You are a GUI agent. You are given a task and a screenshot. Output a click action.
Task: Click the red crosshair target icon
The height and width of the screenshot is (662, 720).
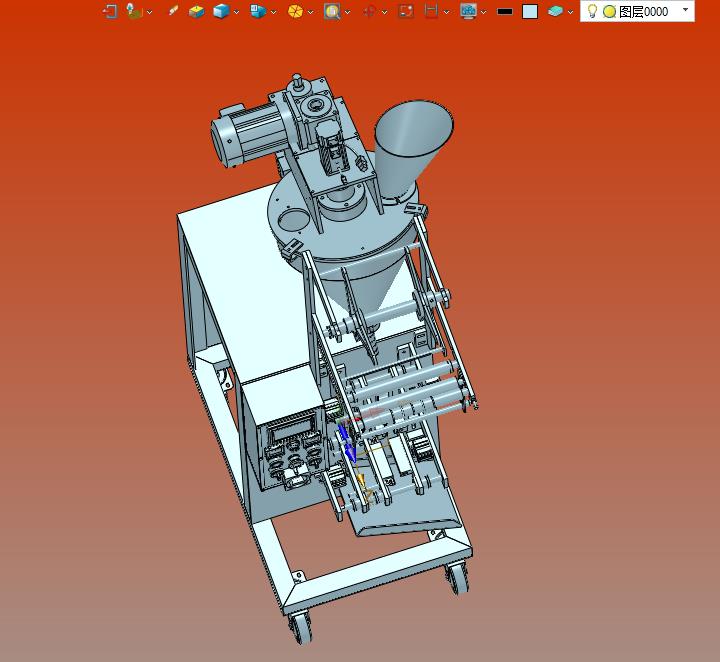pyautogui.click(x=369, y=11)
